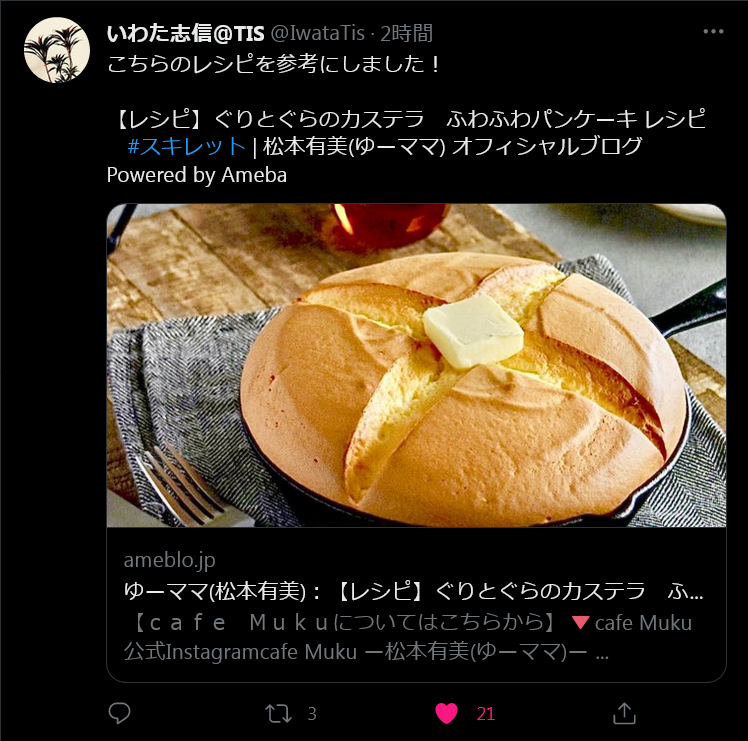Open the share upload icon
The width and height of the screenshot is (748, 741).
click(x=624, y=713)
